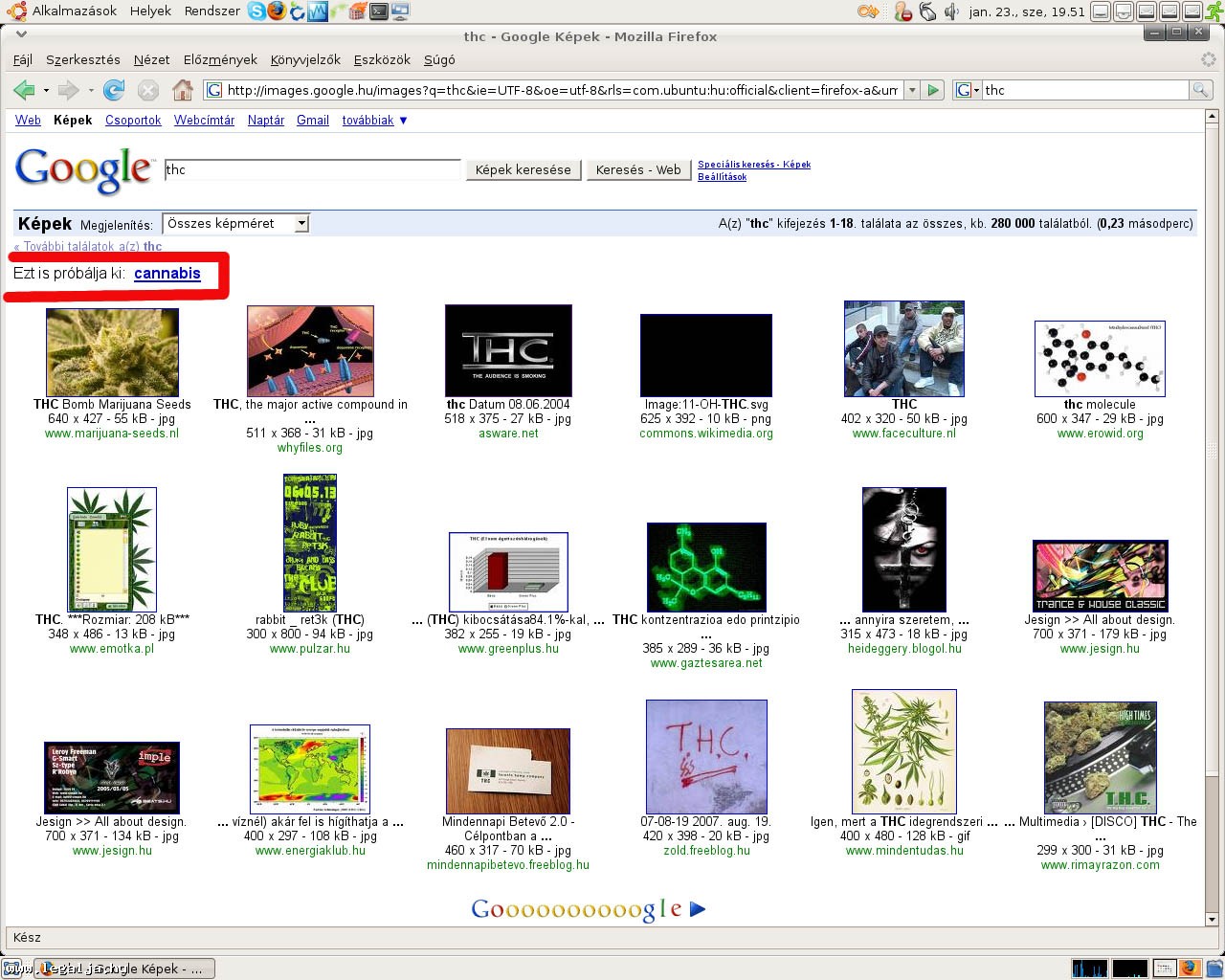Reload the page with the refresh icon
The image size is (1225, 980).
click(x=114, y=90)
